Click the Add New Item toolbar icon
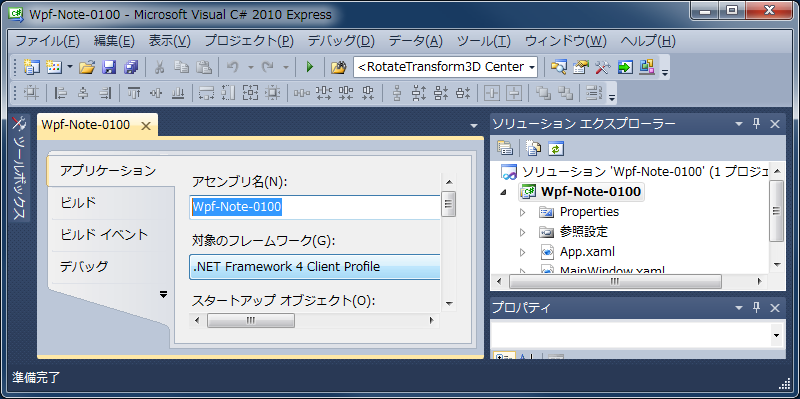The height and width of the screenshot is (399, 800). click(x=54, y=67)
